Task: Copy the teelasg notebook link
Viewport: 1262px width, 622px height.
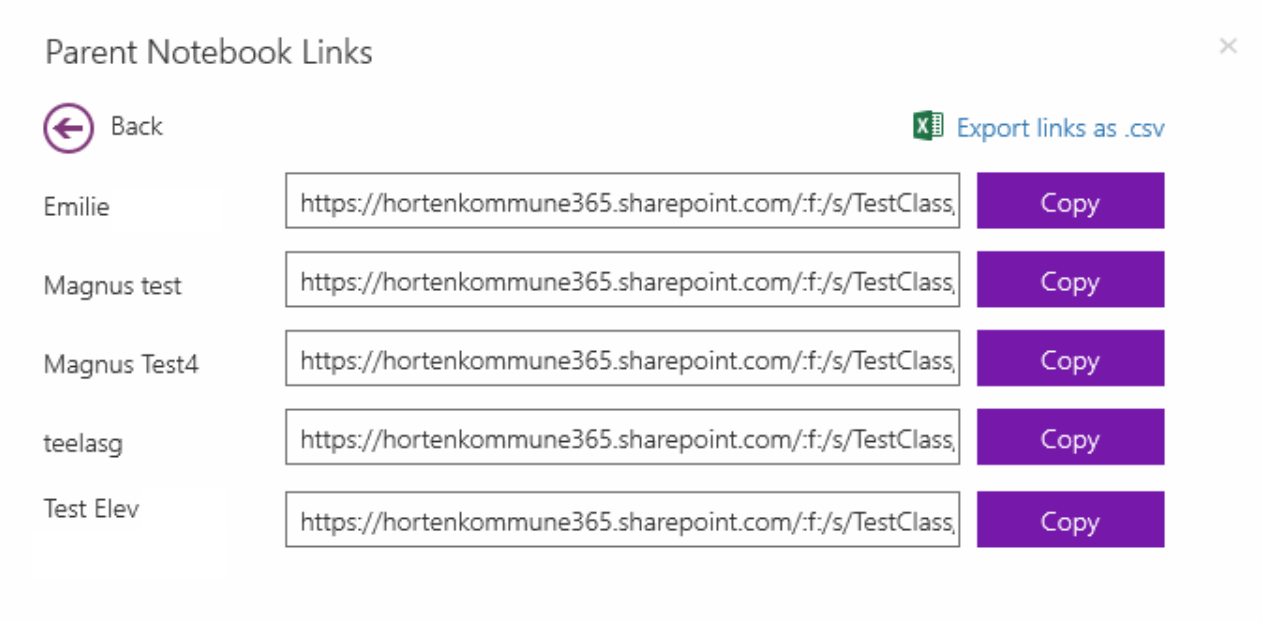Action: point(1070,437)
